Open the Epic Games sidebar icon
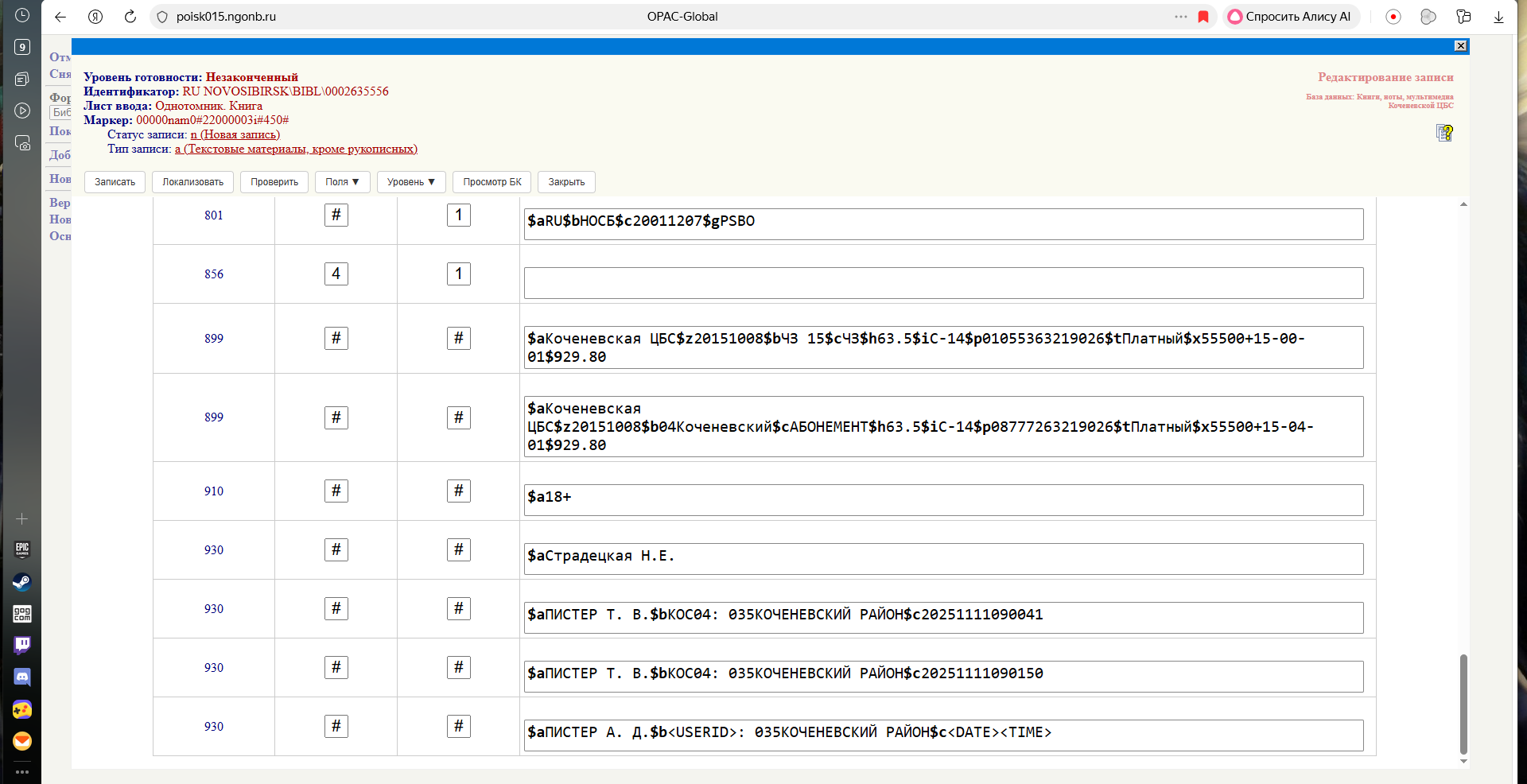 [22, 549]
